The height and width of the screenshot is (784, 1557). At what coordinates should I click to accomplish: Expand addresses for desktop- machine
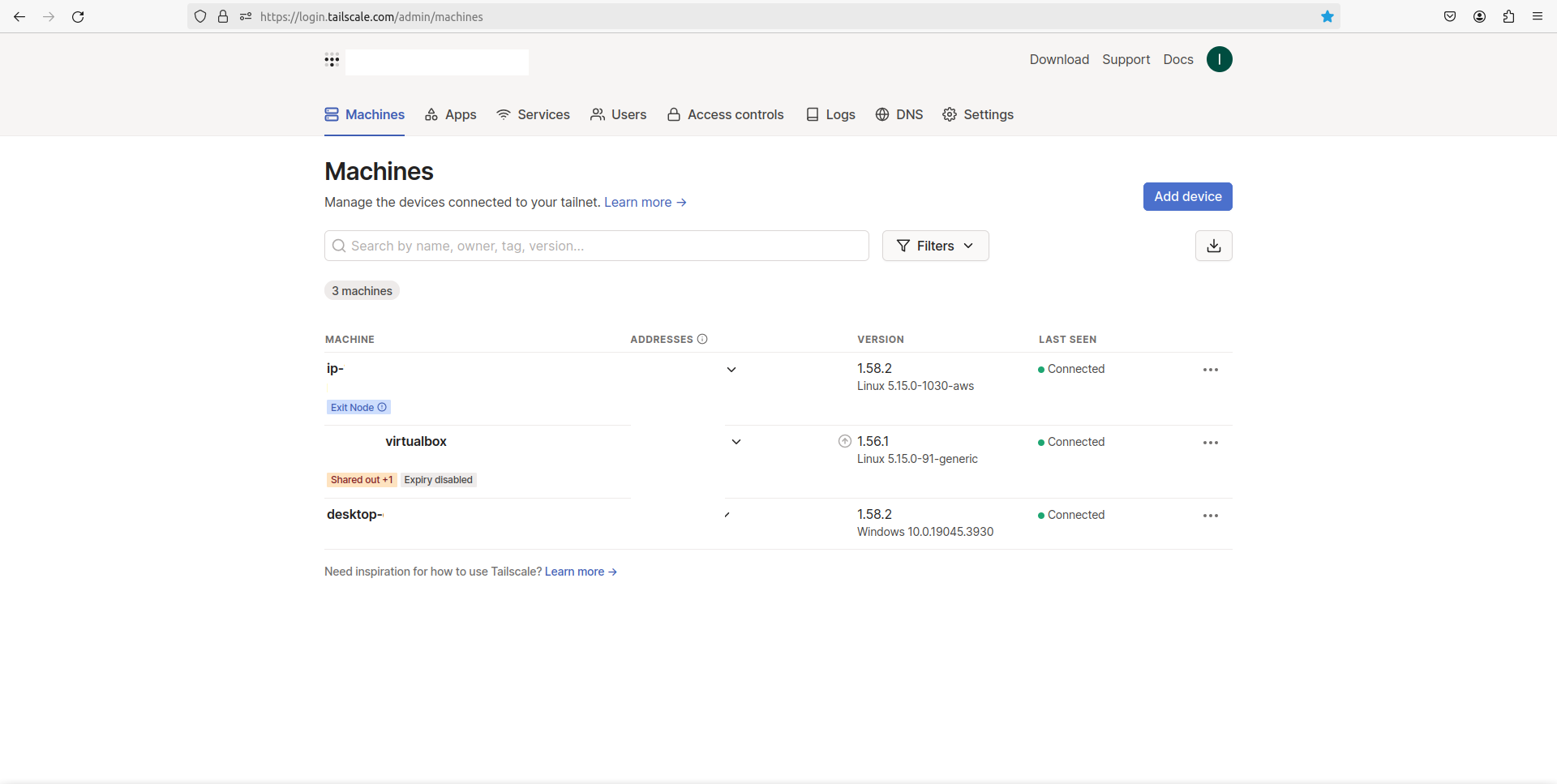[x=727, y=515]
